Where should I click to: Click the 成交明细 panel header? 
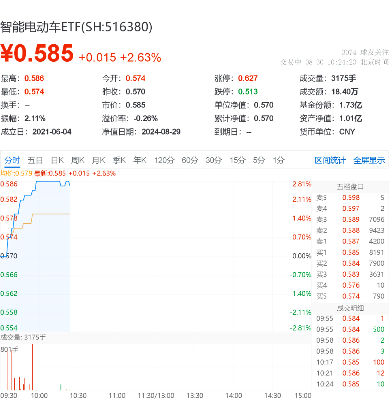350,308
